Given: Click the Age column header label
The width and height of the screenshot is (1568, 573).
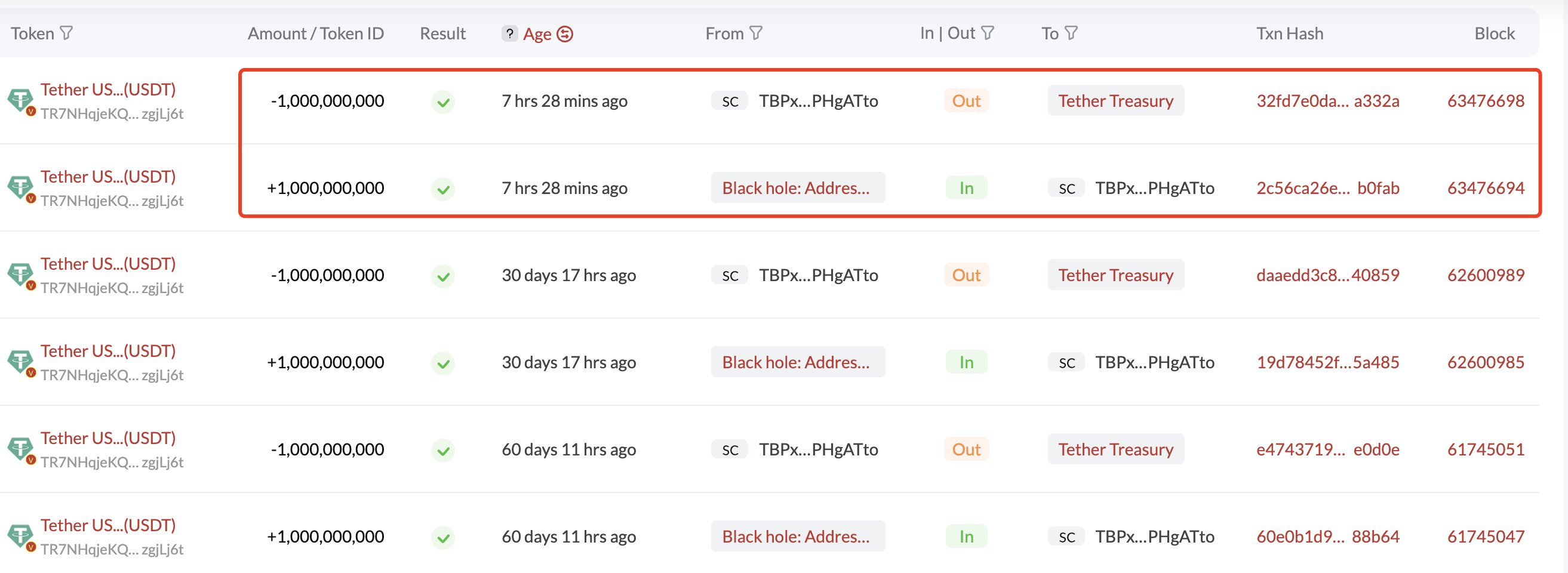Looking at the screenshot, I should click(x=537, y=34).
